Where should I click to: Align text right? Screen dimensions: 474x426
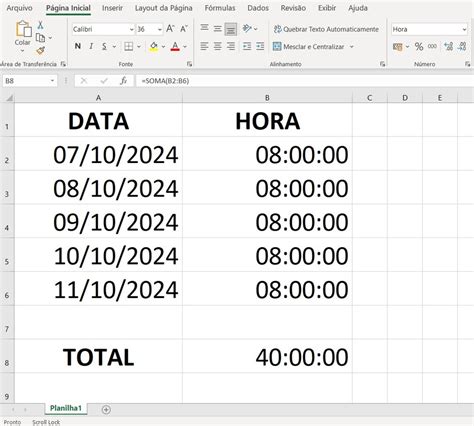click(x=231, y=46)
